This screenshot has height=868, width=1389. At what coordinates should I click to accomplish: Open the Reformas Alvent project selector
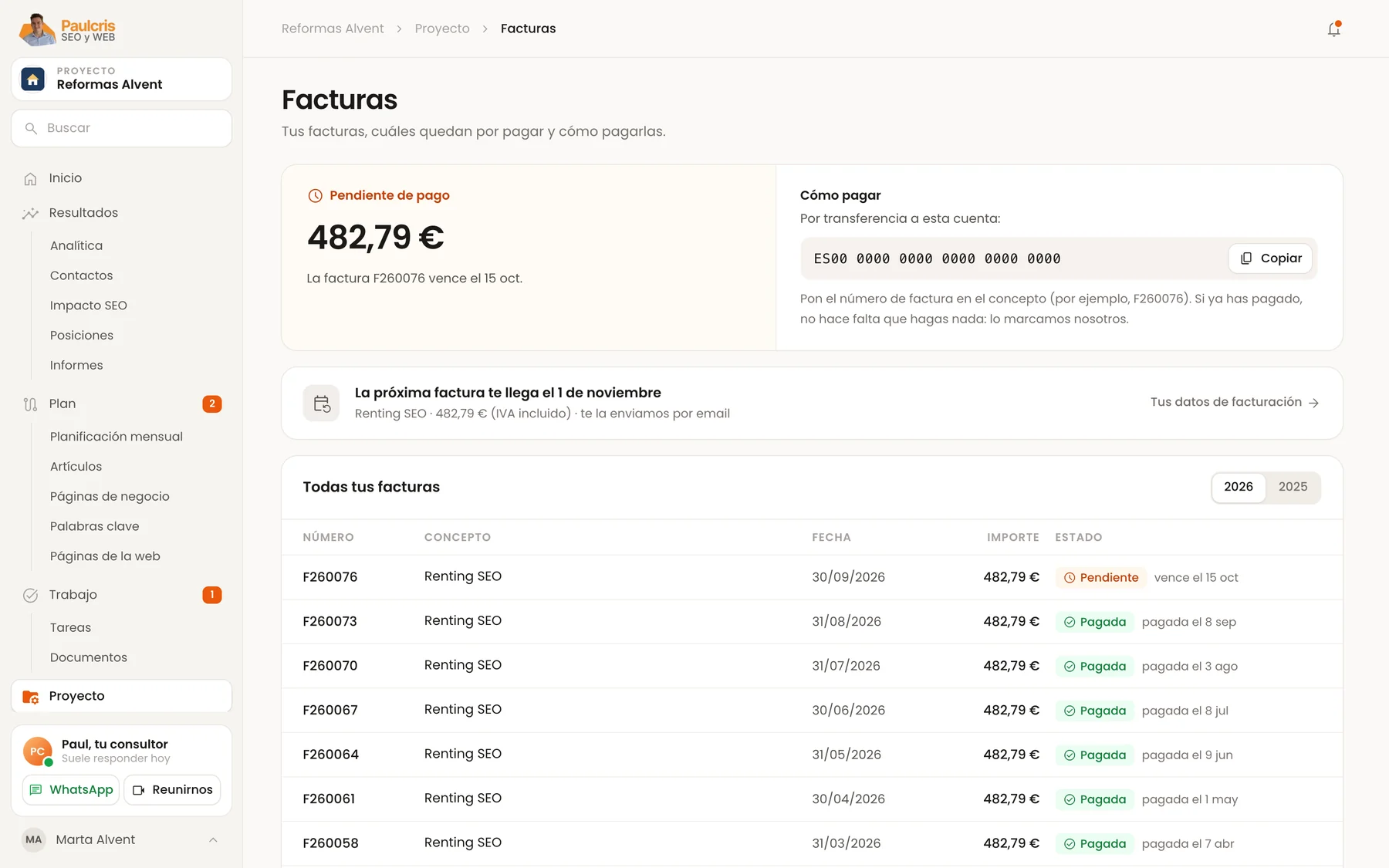pyautogui.click(x=121, y=79)
